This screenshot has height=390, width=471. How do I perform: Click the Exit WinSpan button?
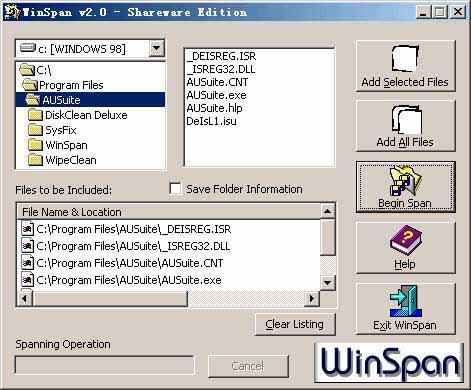(x=405, y=309)
